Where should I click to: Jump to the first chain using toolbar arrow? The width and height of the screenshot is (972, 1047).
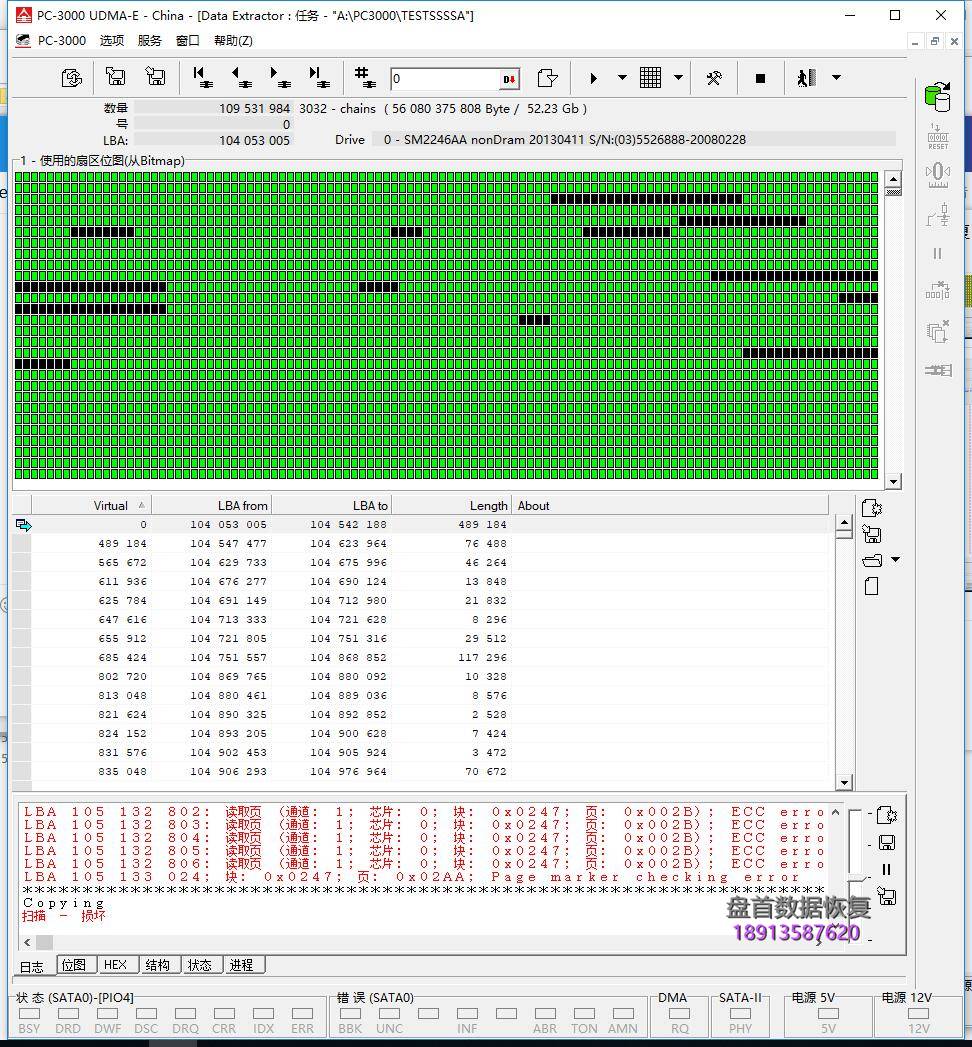click(x=202, y=78)
